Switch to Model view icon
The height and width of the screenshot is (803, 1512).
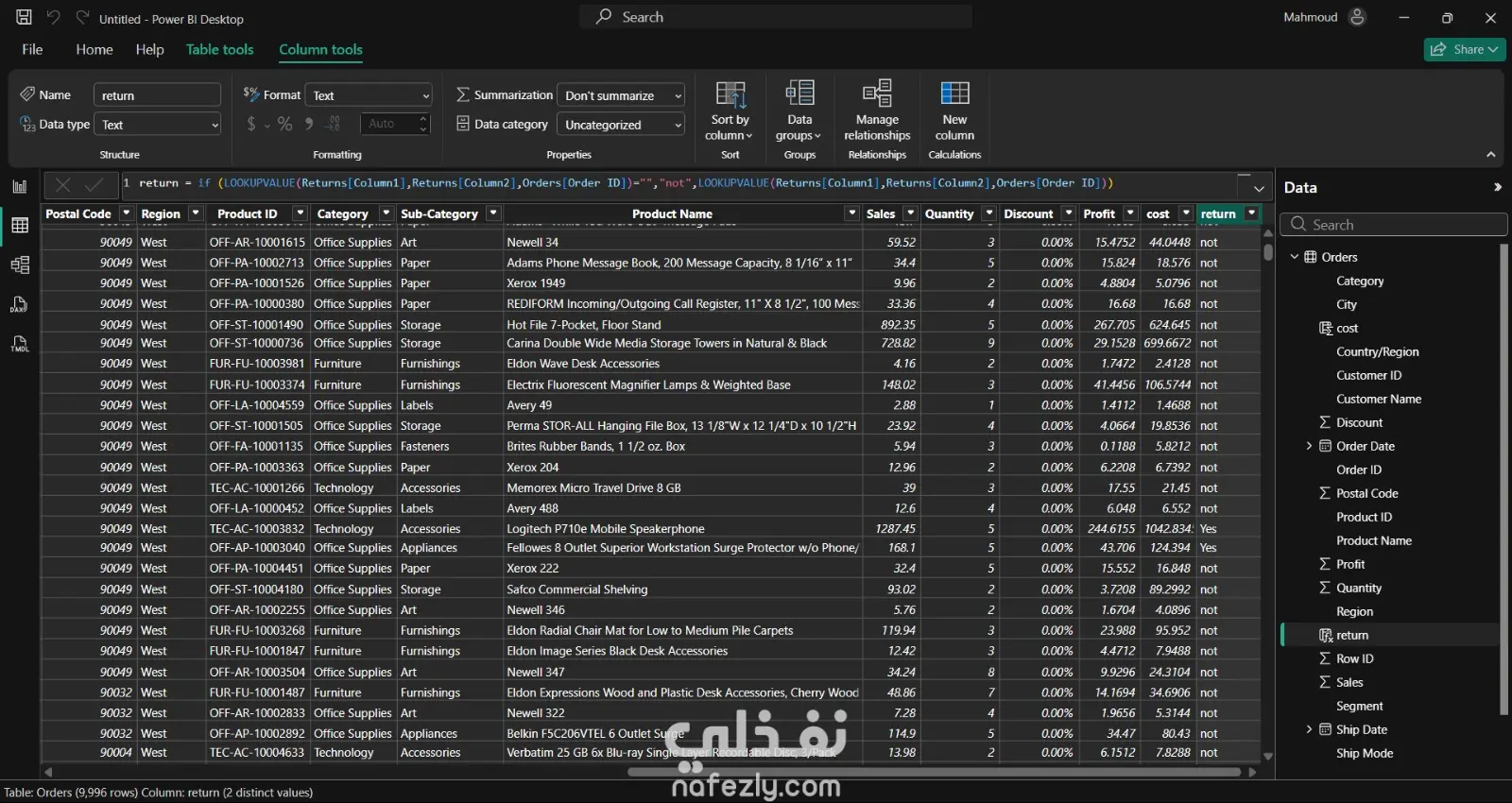tap(20, 265)
